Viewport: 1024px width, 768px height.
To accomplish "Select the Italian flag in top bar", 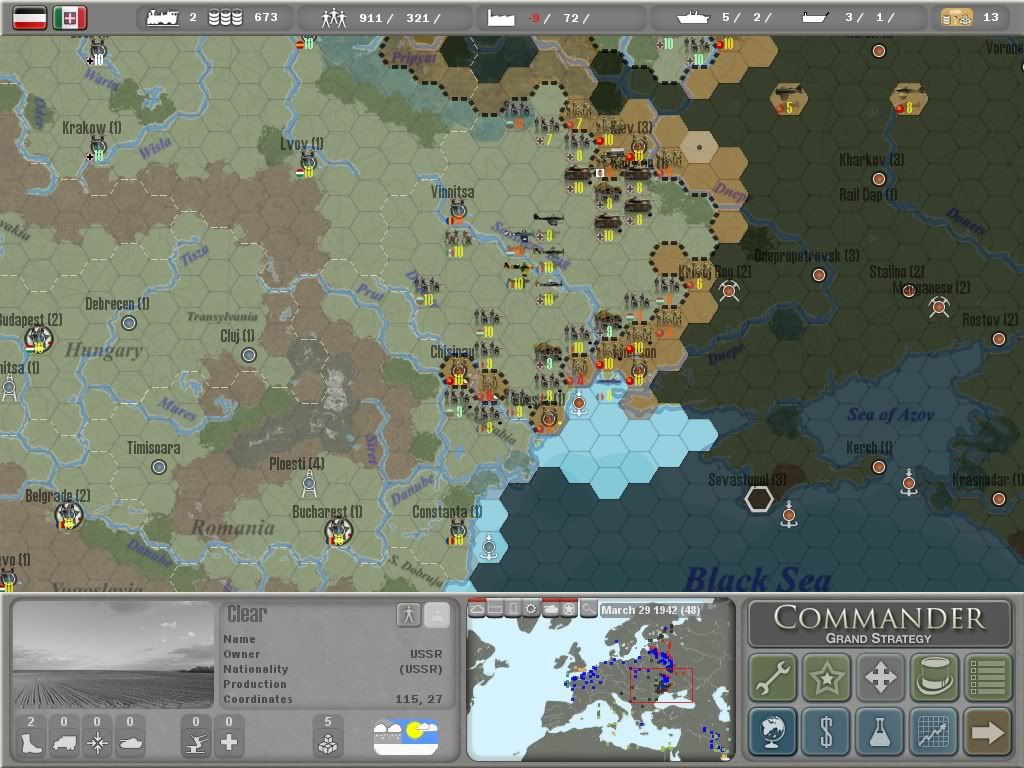I will (x=70, y=18).
